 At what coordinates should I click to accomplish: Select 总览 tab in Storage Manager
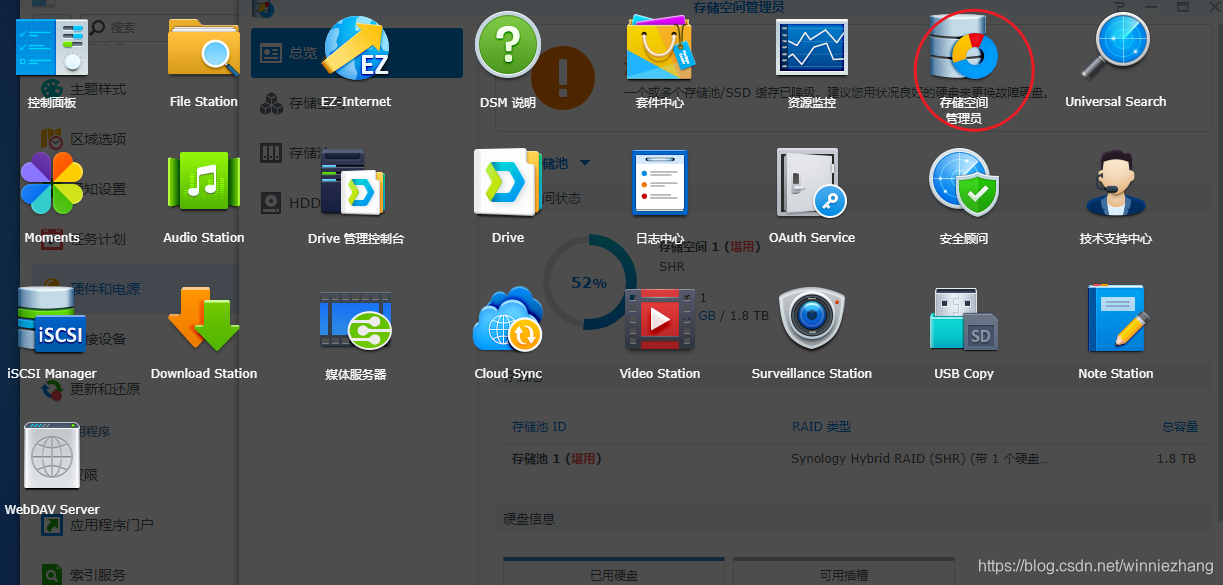click(357, 53)
